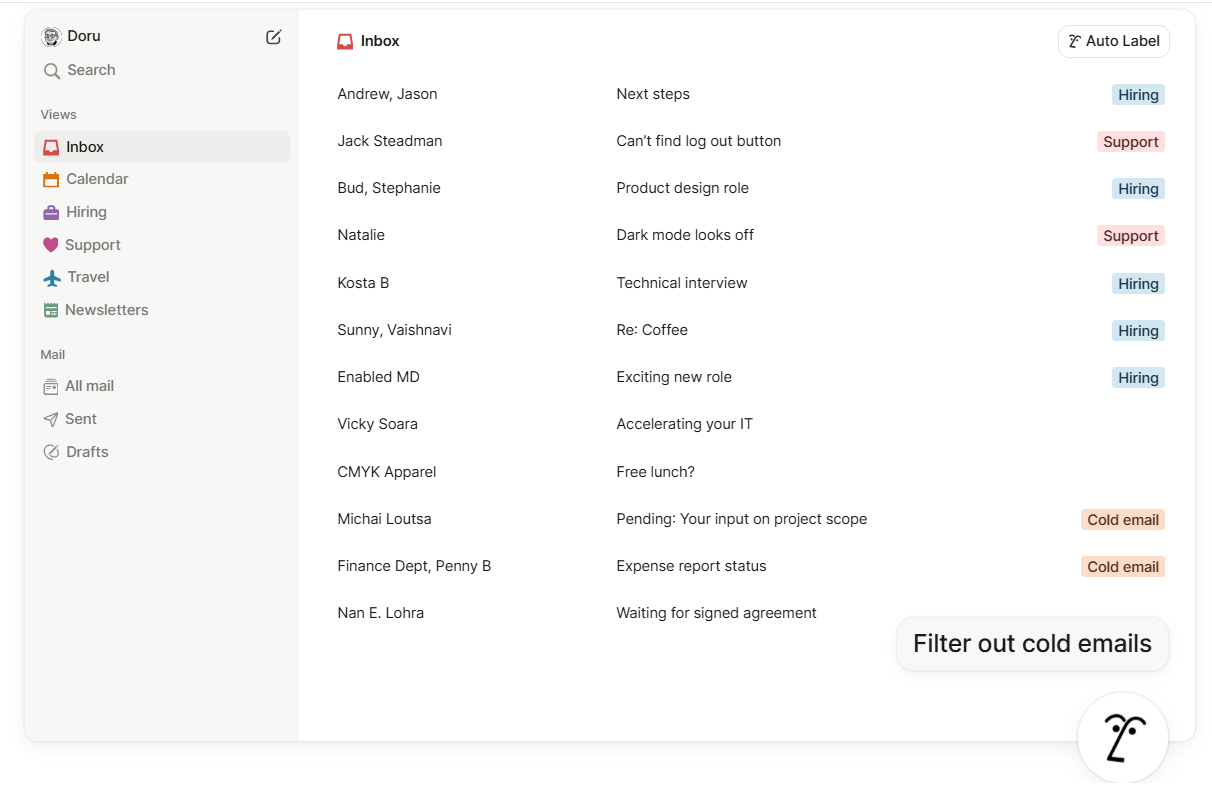The width and height of the screenshot is (1212, 791).
Task: Click the Auto Label button
Action: [x=1113, y=41]
